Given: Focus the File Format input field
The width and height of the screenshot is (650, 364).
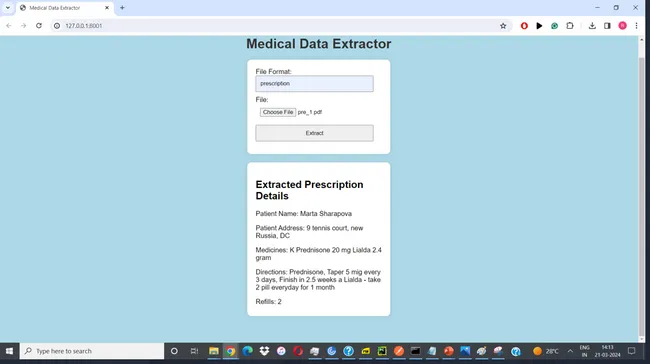Looking at the screenshot, I should [314, 83].
